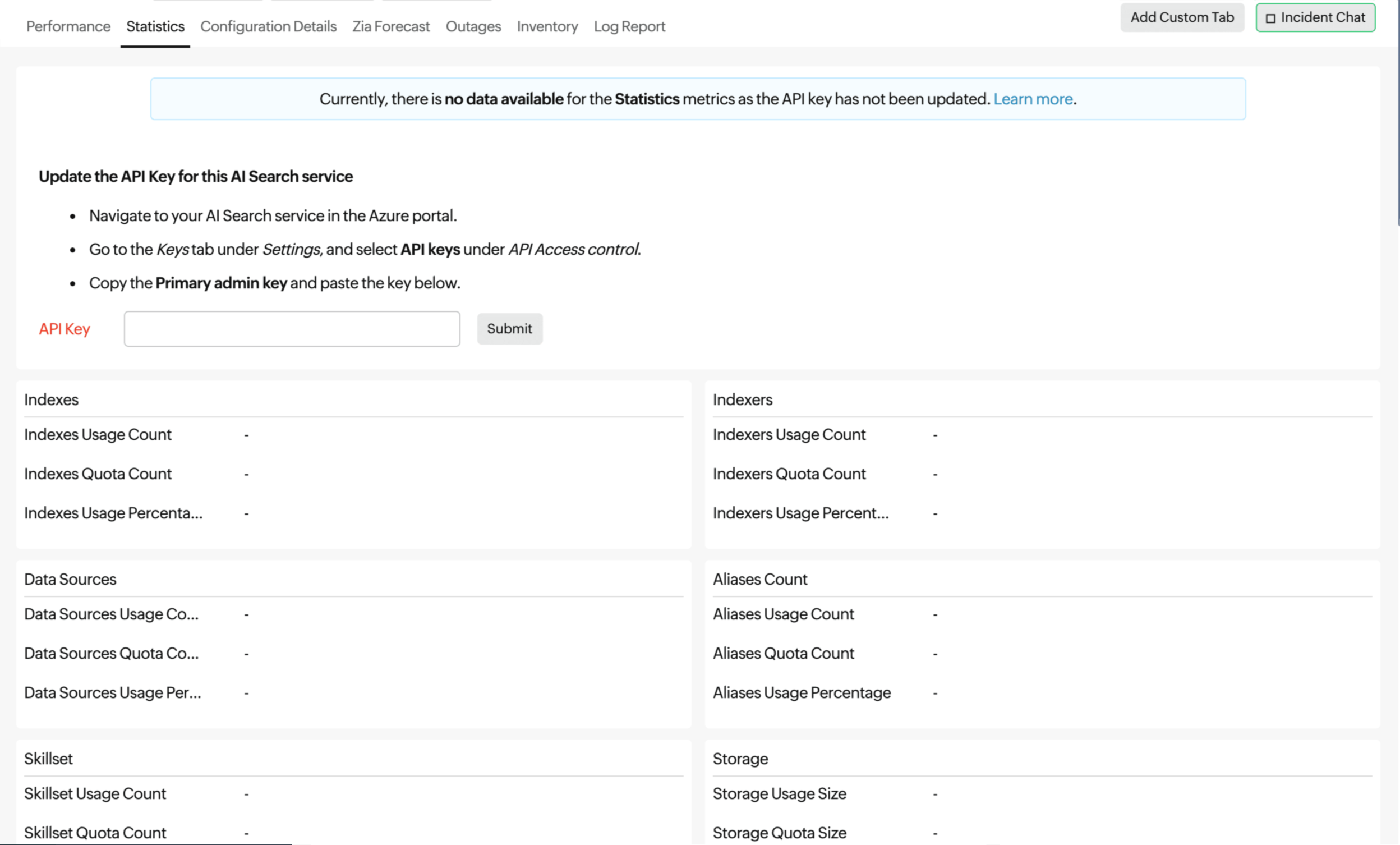Click Indexers Usage Count label

pos(789,434)
